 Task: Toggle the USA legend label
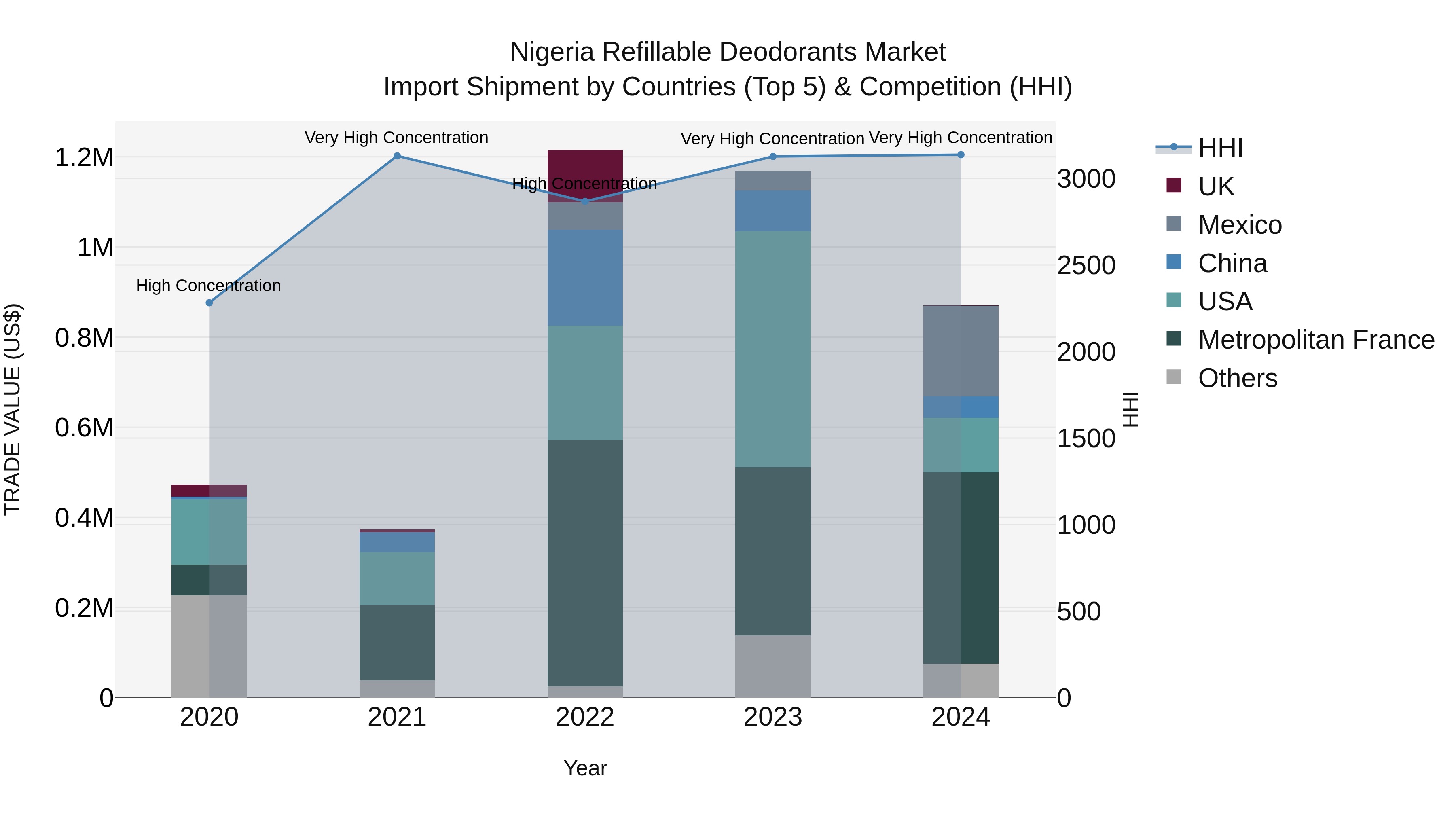[1225, 301]
